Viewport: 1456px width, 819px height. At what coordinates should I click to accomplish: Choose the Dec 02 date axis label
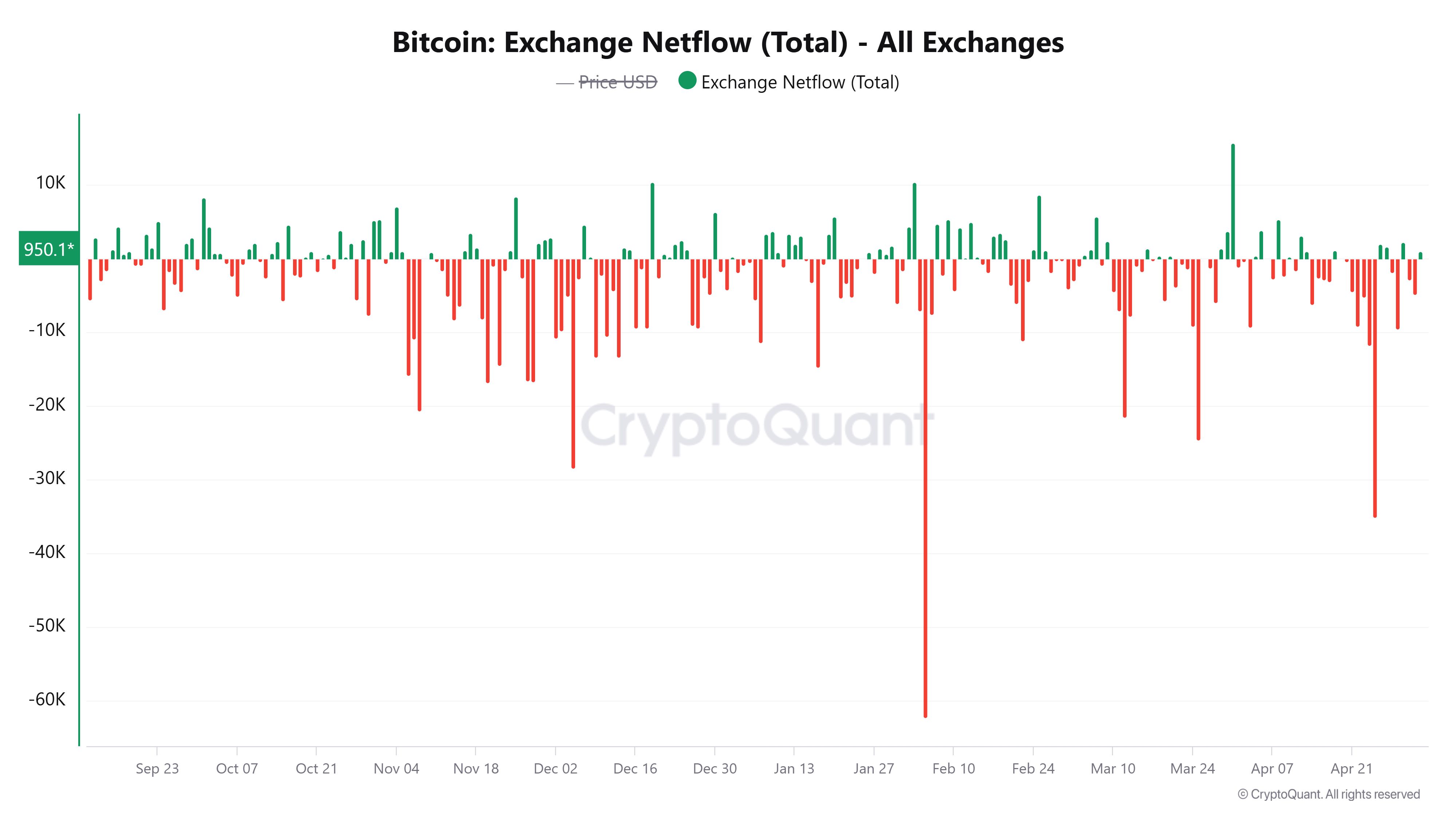[x=555, y=769]
